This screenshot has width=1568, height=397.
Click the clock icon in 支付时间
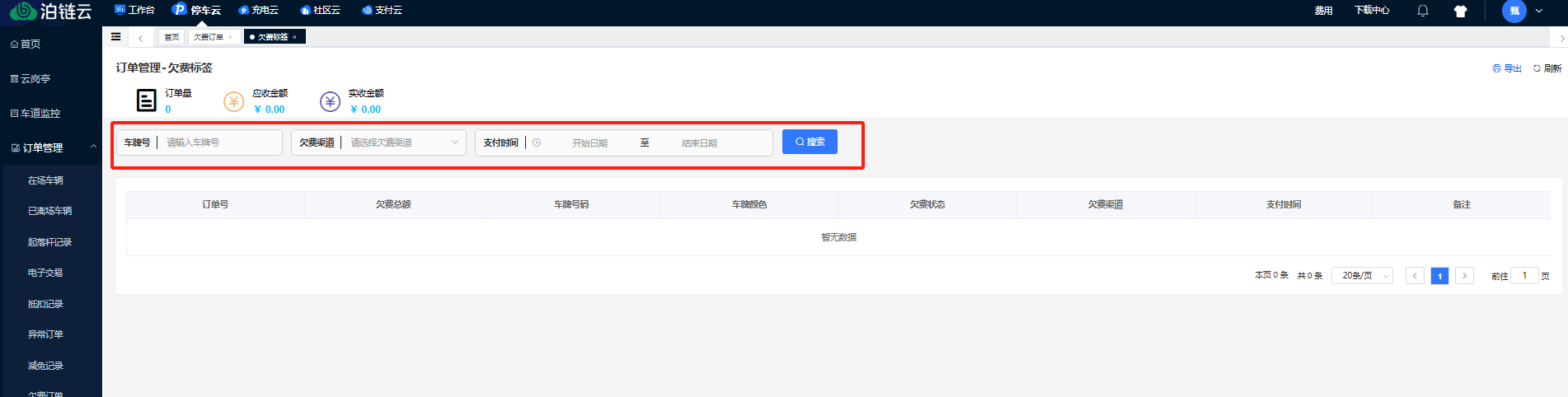coord(537,142)
